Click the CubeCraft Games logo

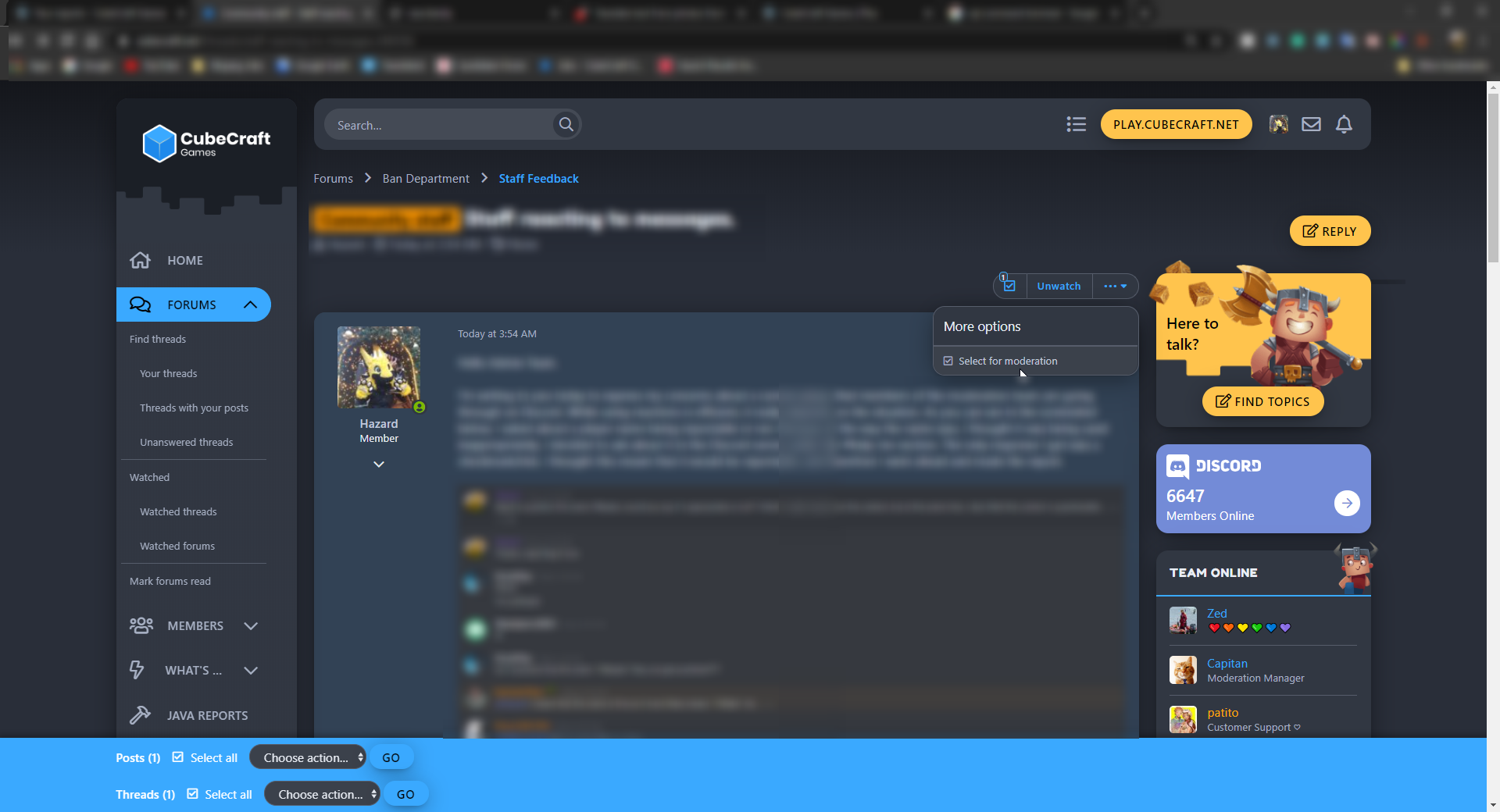pyautogui.click(x=206, y=143)
